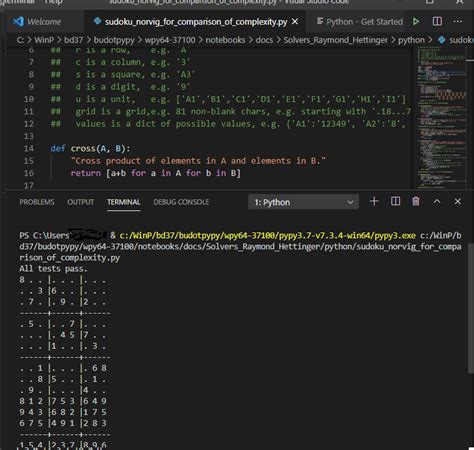Run the Python file with play icon
The image size is (474, 450).
(x=416, y=22)
